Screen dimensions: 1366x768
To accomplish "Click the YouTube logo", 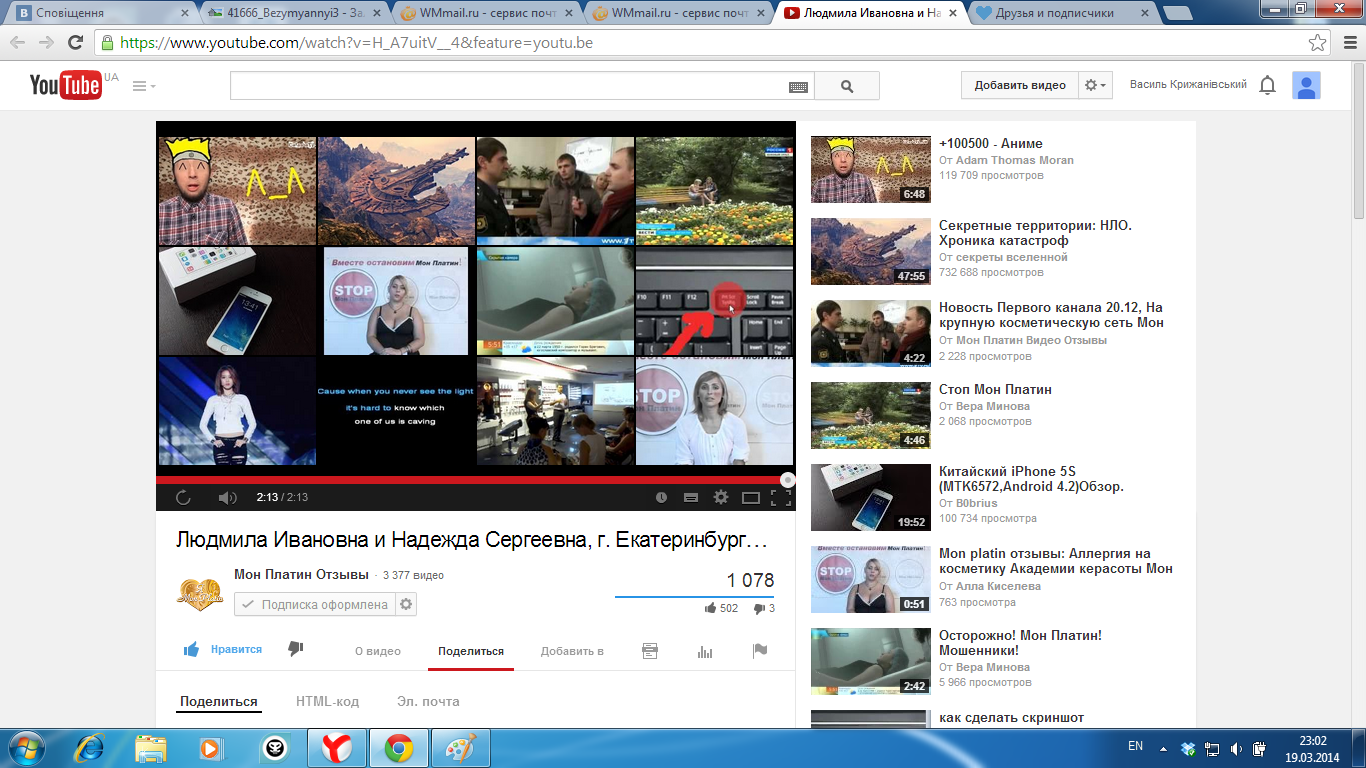I will coord(65,85).
